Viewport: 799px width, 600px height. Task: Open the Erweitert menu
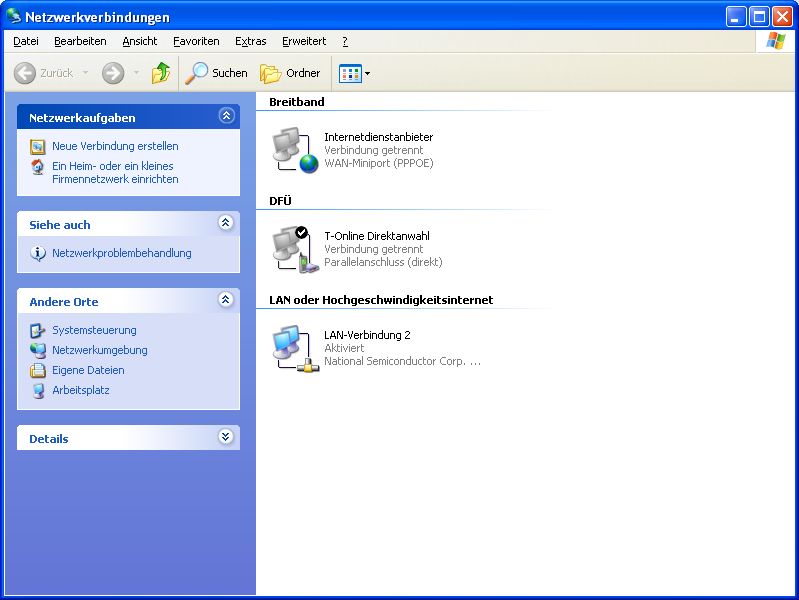tap(303, 41)
